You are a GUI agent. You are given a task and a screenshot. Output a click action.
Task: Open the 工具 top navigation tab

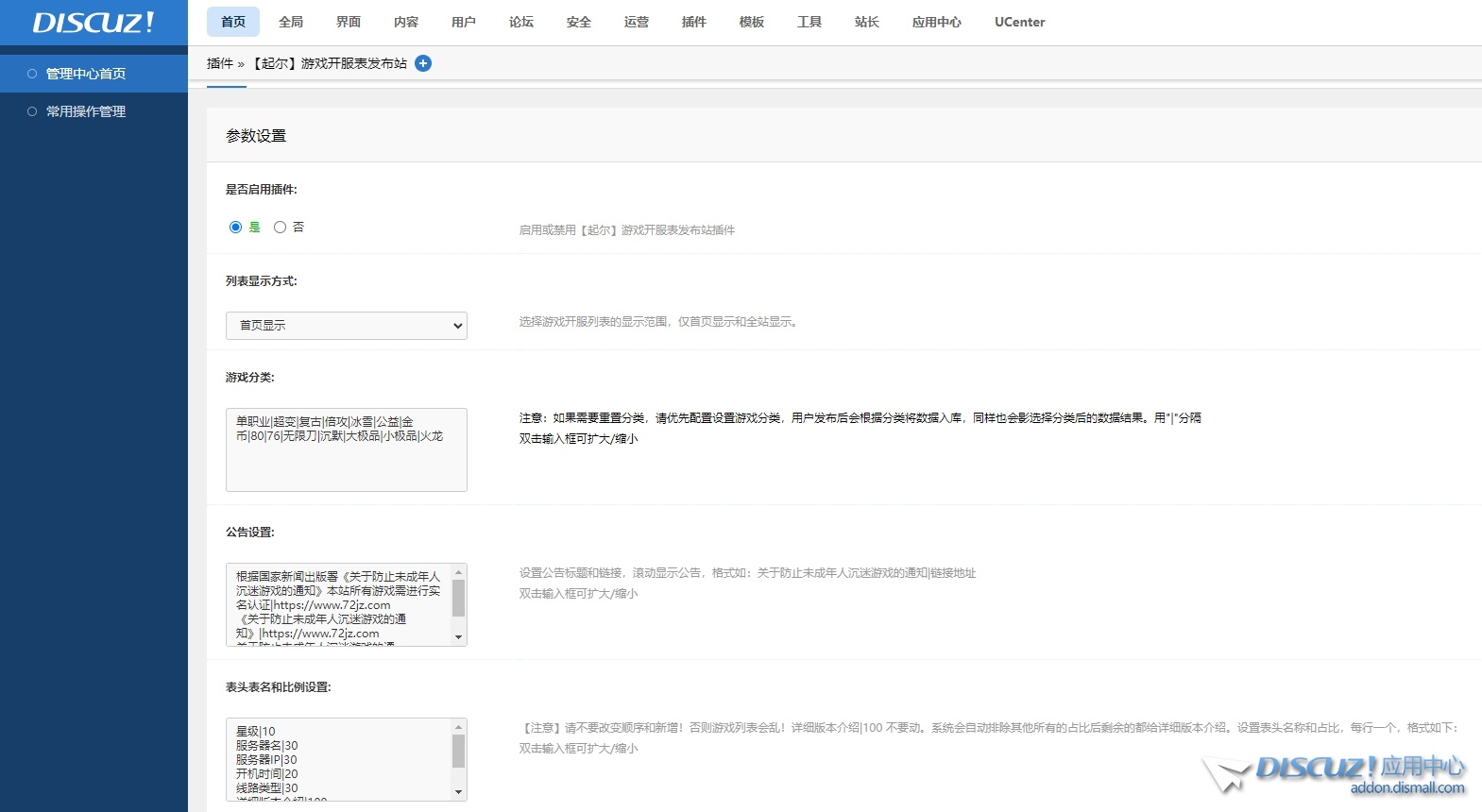(x=809, y=22)
